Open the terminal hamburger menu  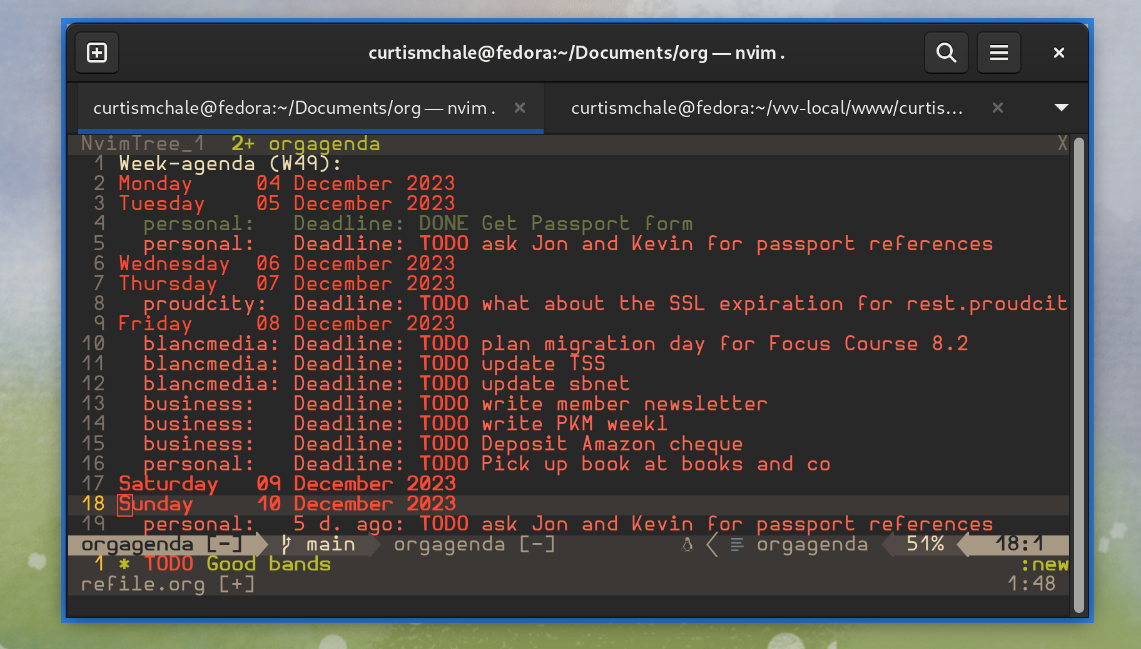point(998,53)
